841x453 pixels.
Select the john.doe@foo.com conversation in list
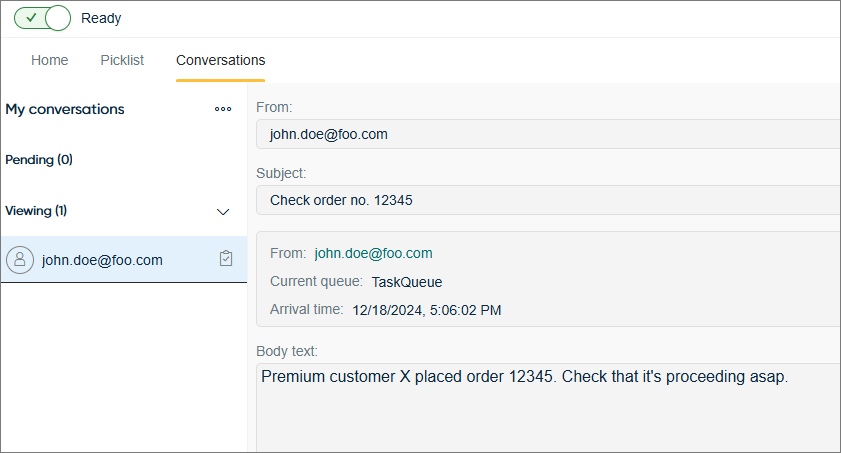pos(124,259)
